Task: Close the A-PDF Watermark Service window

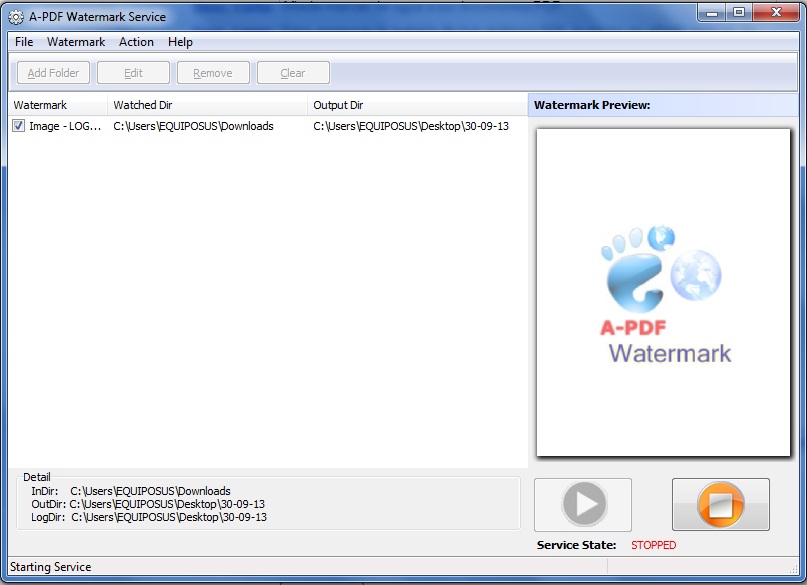Action: coord(777,12)
